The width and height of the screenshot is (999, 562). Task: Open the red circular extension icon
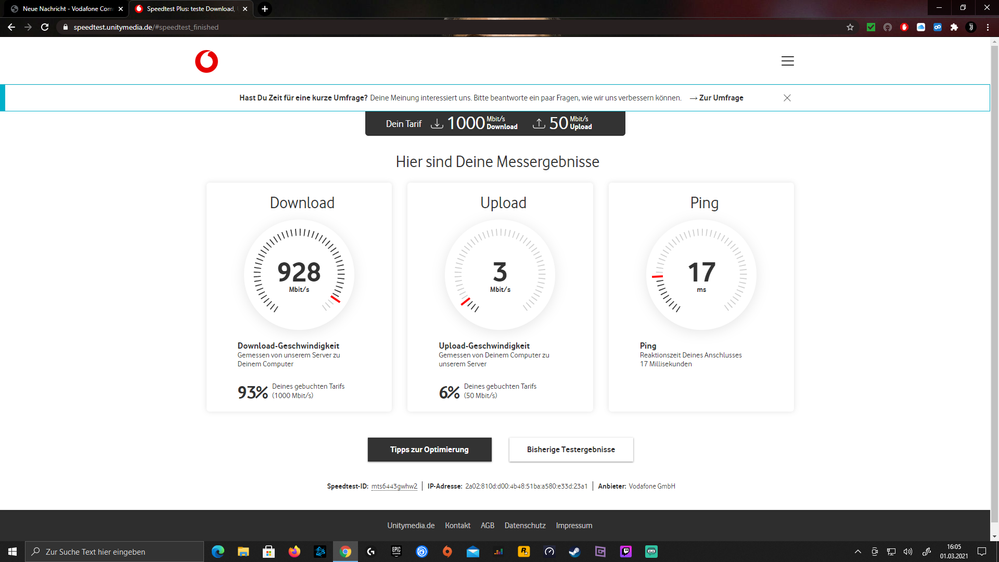[x=904, y=27]
